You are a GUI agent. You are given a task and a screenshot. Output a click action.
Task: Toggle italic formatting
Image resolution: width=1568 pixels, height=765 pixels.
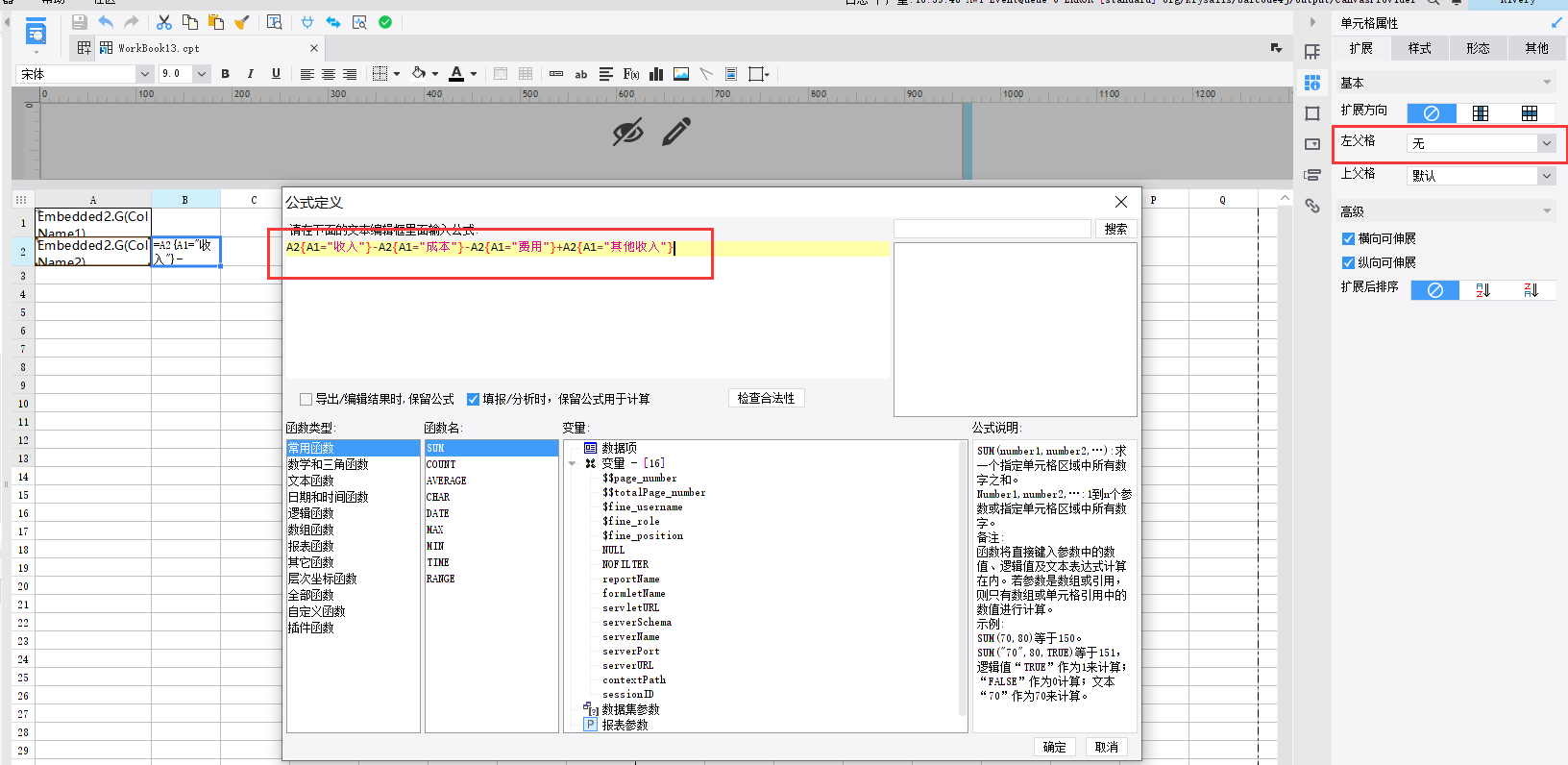click(251, 74)
